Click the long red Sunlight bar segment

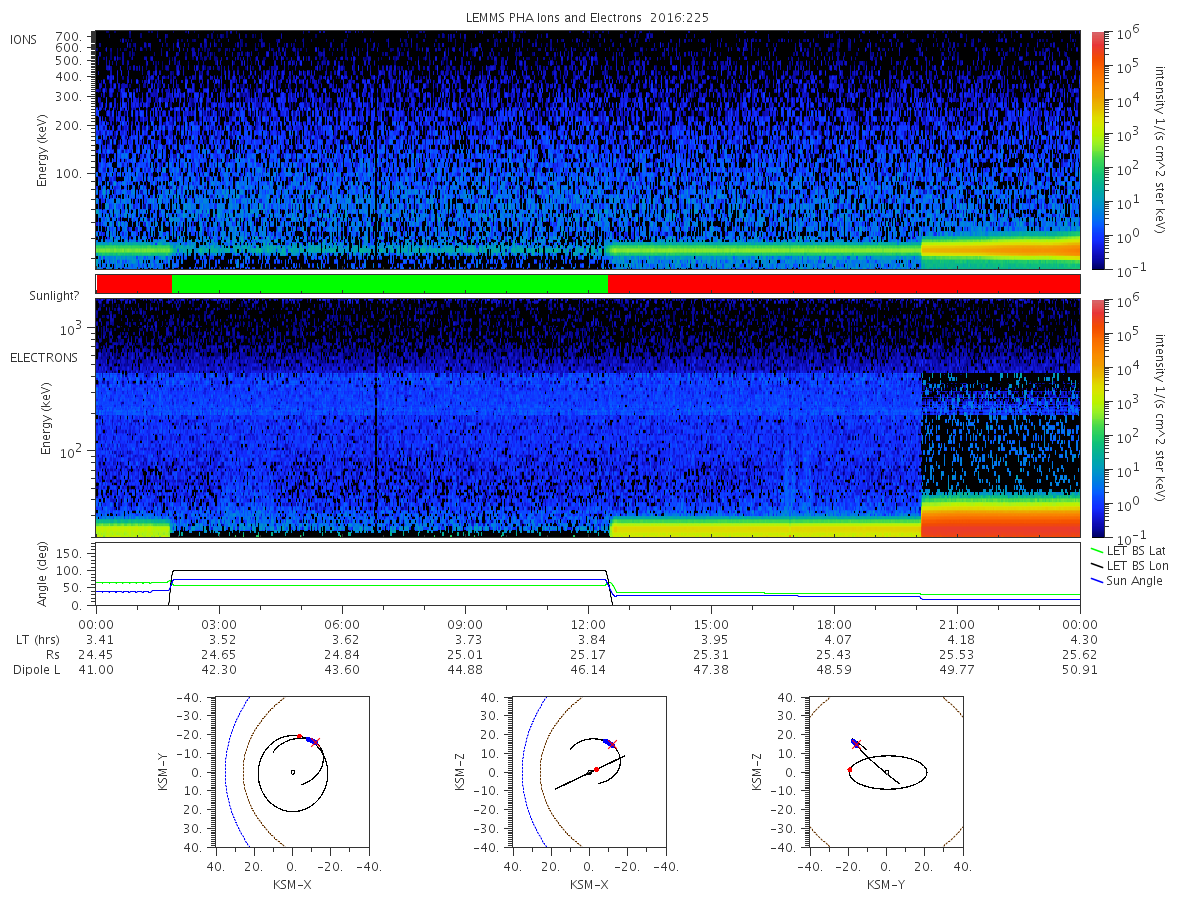tap(844, 284)
